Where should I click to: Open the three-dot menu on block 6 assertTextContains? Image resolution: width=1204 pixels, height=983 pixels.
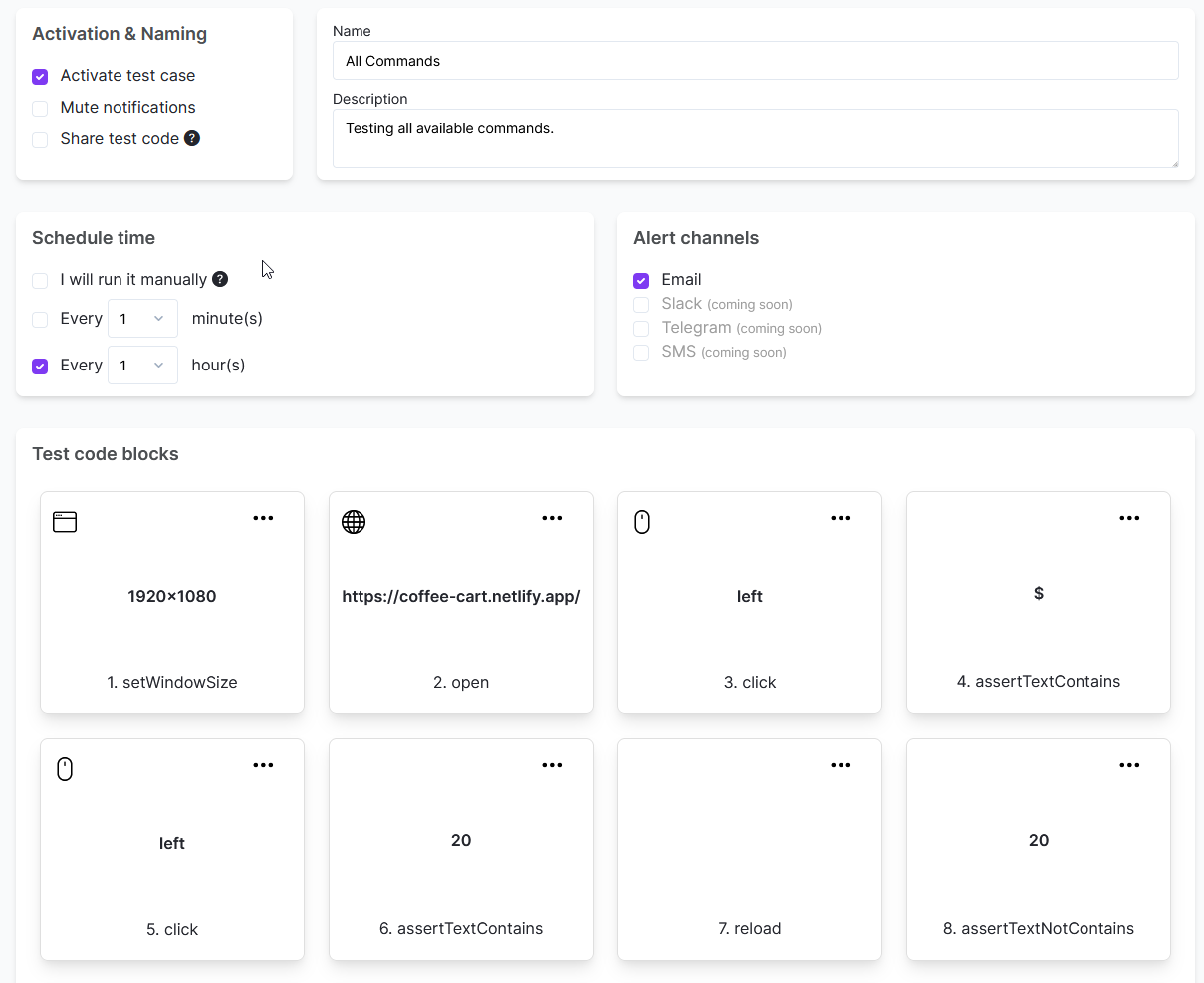(x=552, y=764)
